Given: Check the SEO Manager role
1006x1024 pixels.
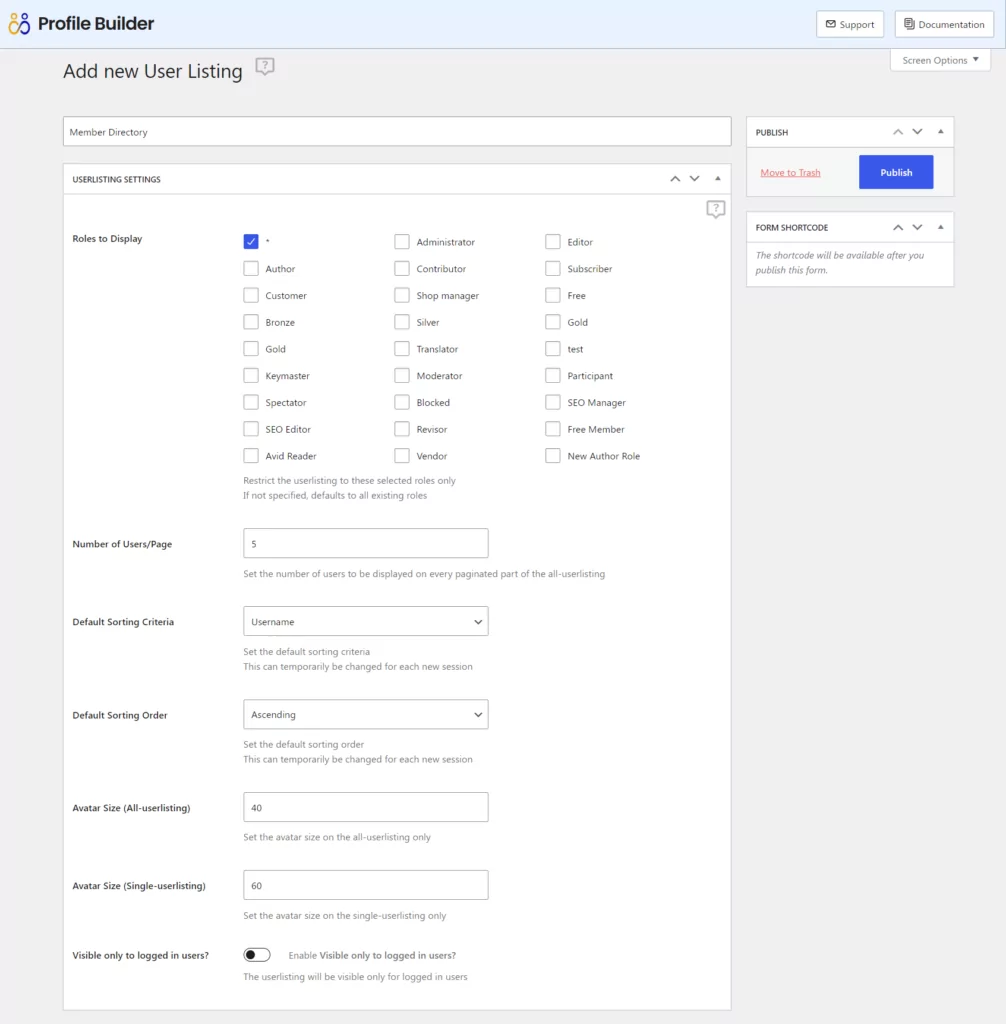Looking at the screenshot, I should tap(553, 402).
